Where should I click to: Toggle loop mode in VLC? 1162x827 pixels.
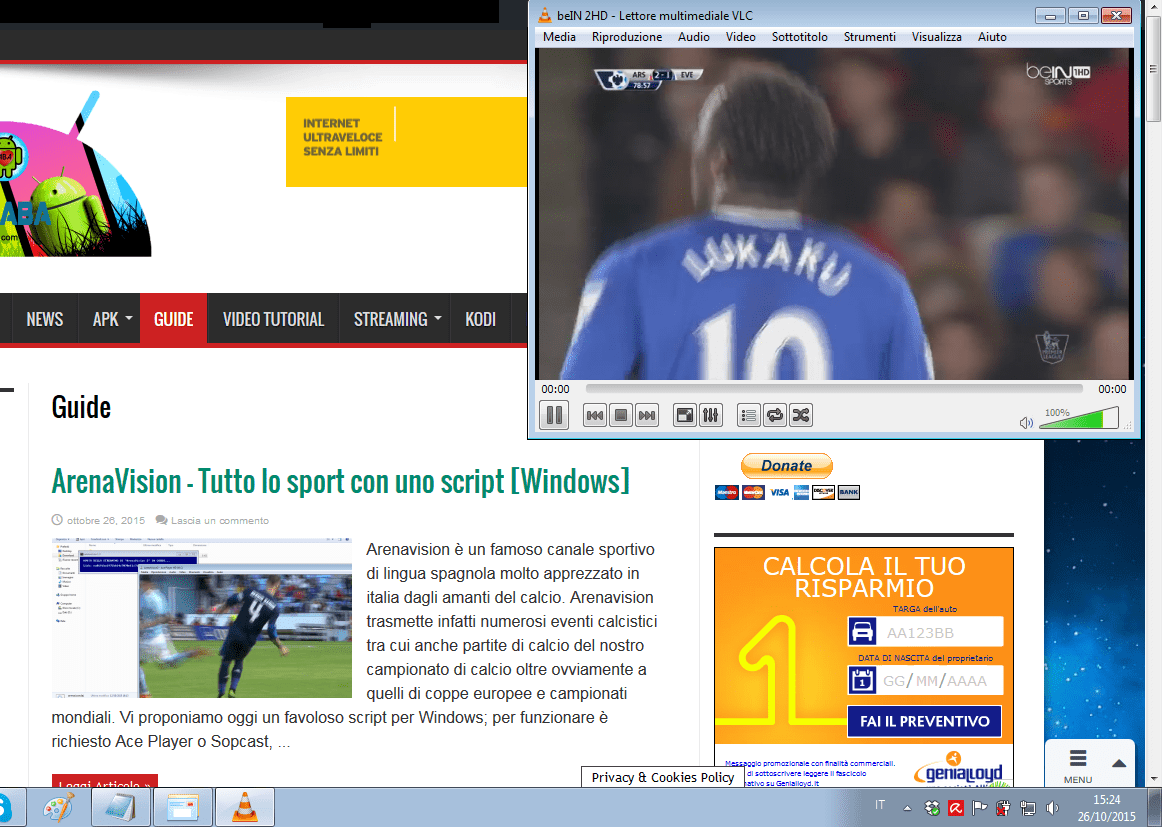(x=775, y=416)
